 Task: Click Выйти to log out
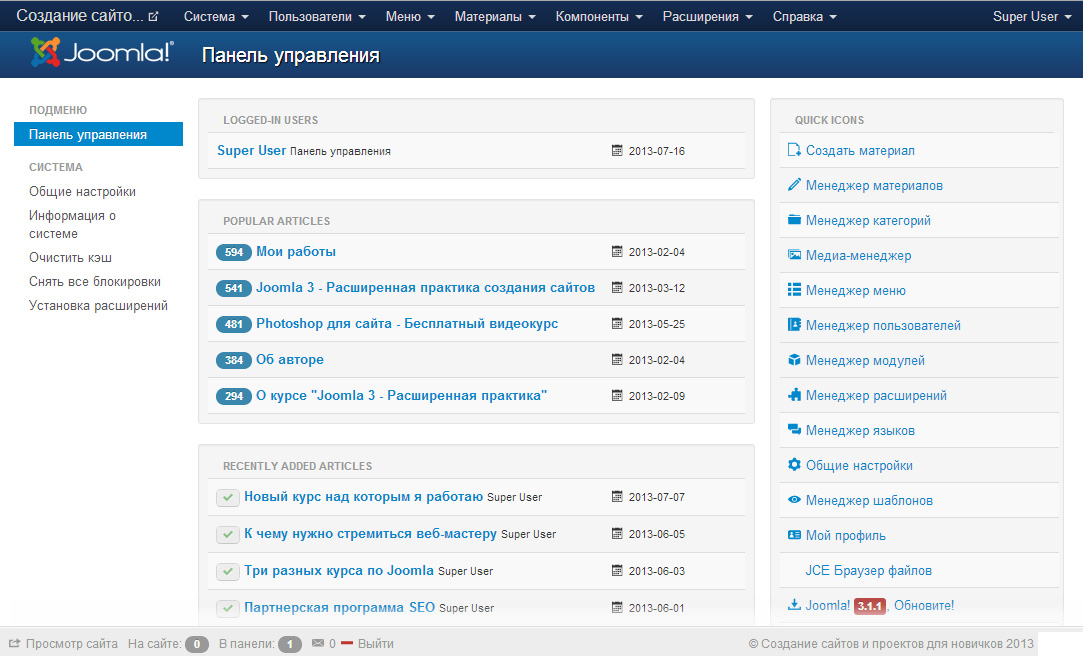click(x=375, y=644)
